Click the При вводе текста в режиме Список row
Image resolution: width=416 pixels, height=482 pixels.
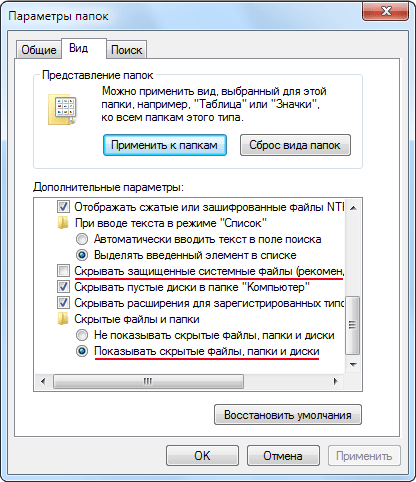[170, 223]
